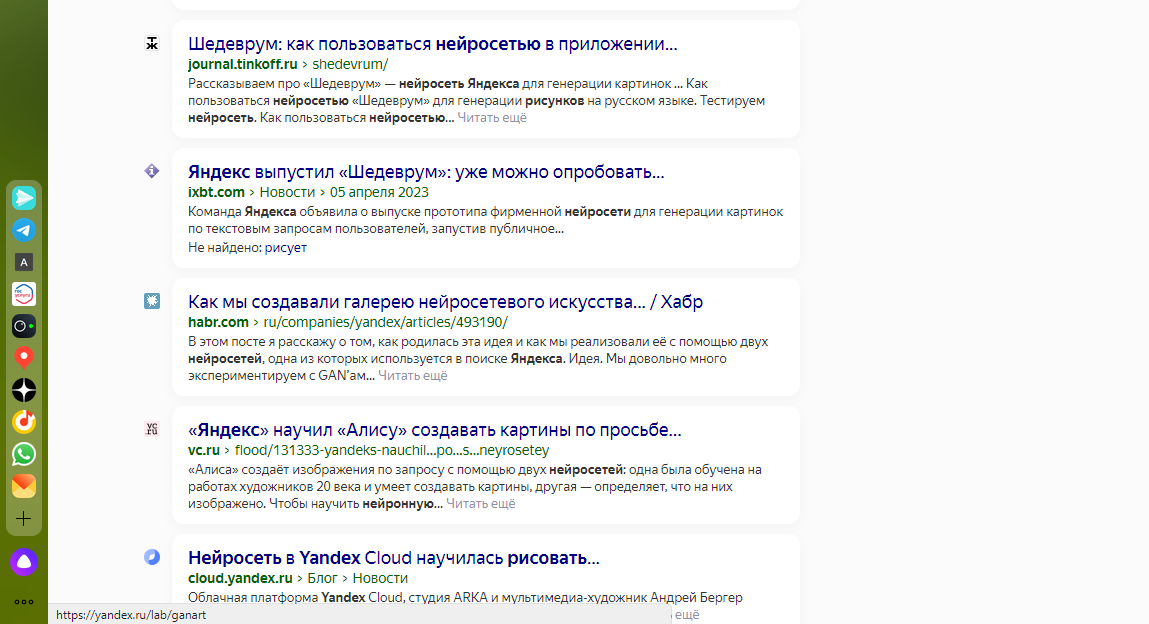
Task: Click 'Блог' breadcrumb under cloud.yandex.ru
Action: 322,578
